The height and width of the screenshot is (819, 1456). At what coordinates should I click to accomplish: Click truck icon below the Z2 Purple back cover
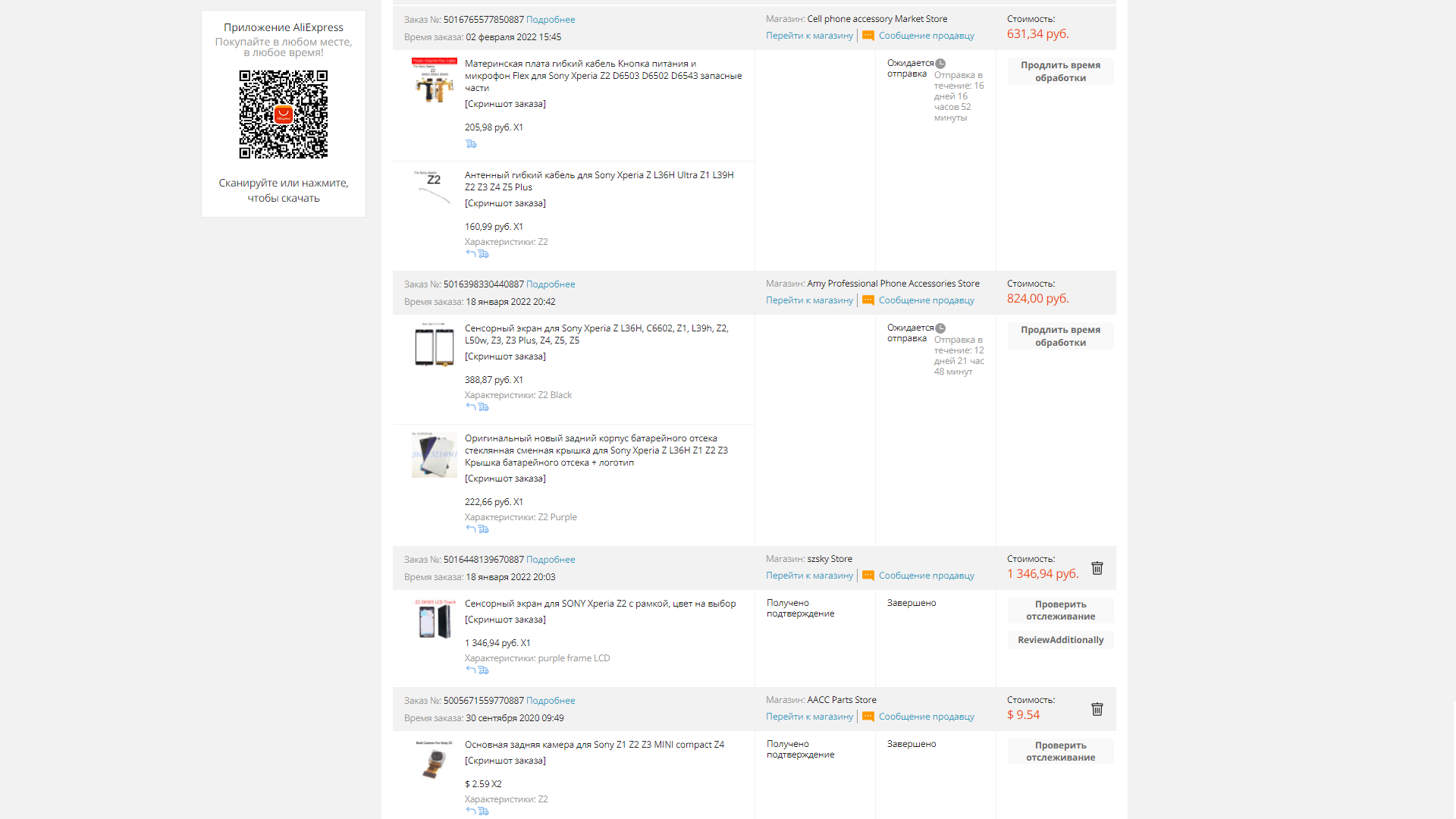tap(483, 529)
